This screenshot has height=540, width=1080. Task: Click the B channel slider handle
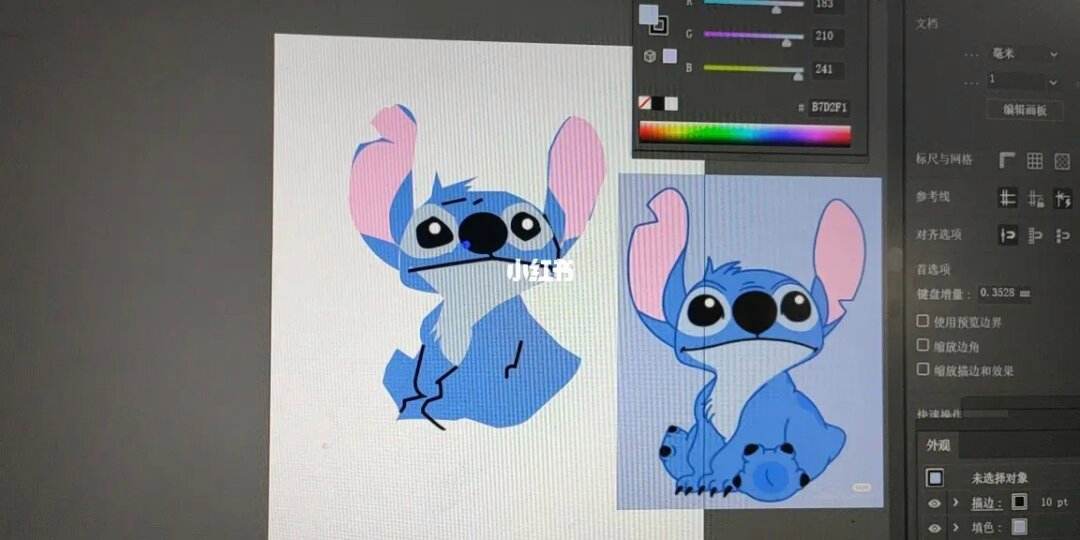coord(798,76)
